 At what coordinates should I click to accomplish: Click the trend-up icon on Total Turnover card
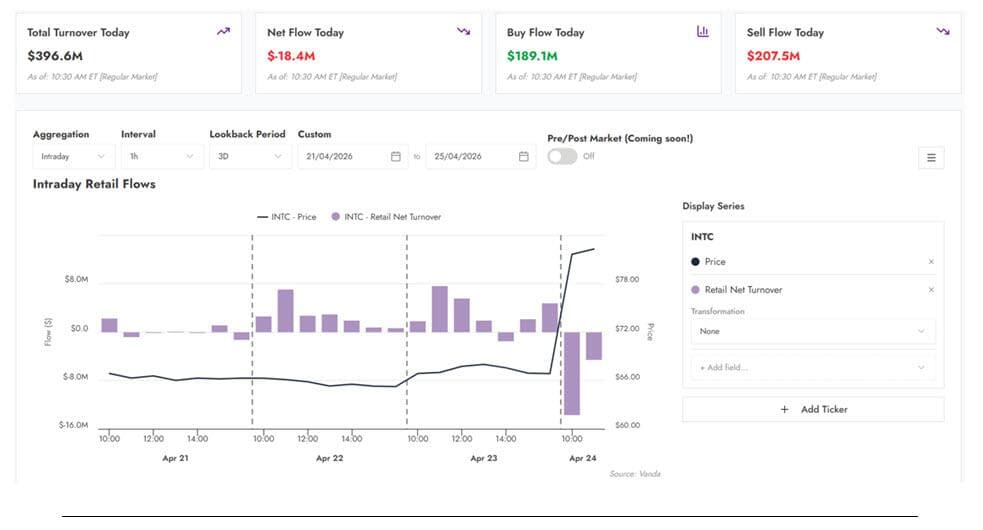pyautogui.click(x=223, y=31)
